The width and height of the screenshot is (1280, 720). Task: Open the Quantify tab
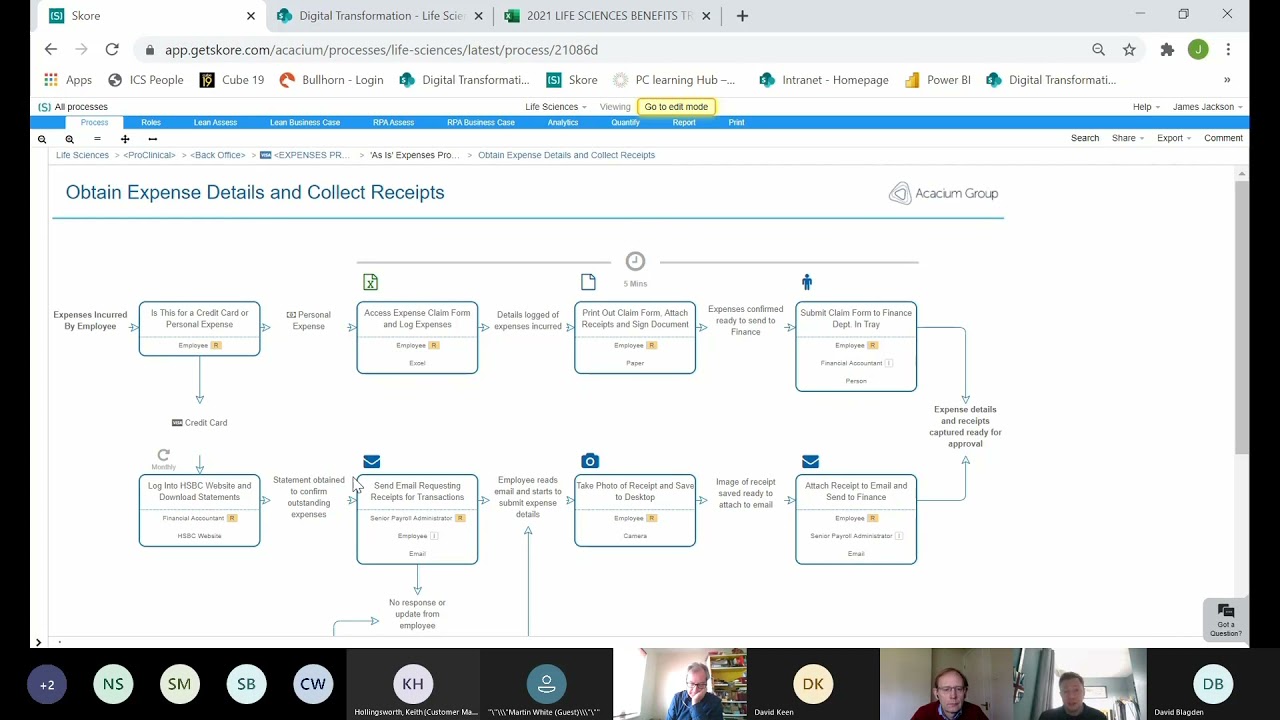pos(625,123)
